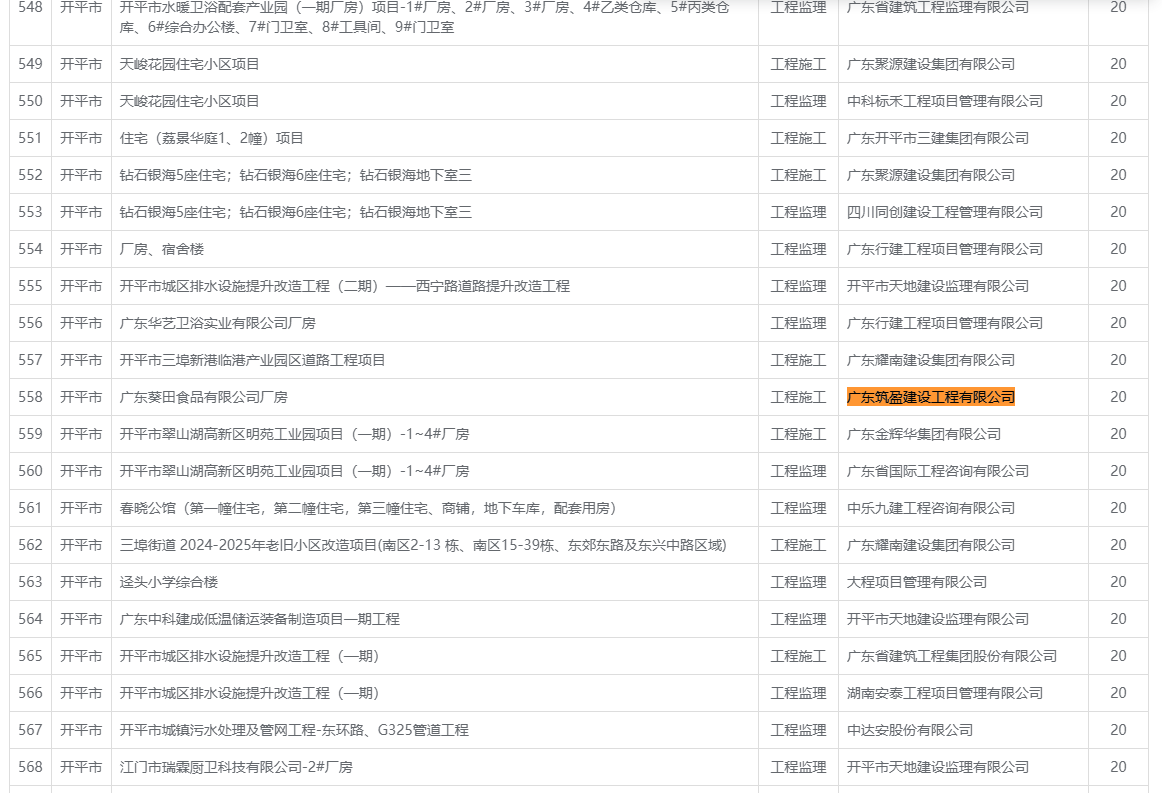Select 开平市三埠新港临港产业园区道路工程项目
The image size is (1162, 793).
(253, 360)
